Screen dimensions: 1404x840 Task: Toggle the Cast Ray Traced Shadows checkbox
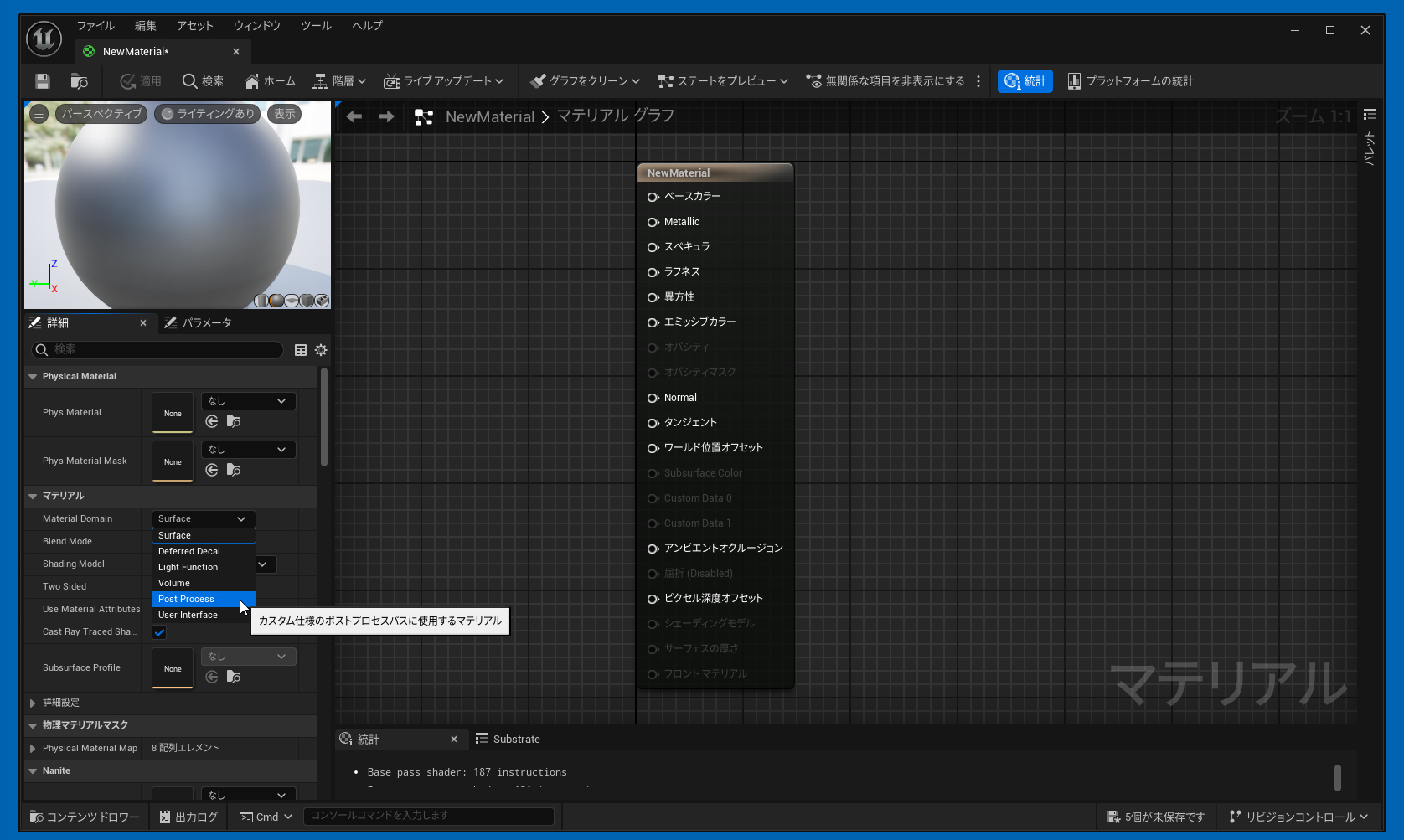tap(159, 632)
